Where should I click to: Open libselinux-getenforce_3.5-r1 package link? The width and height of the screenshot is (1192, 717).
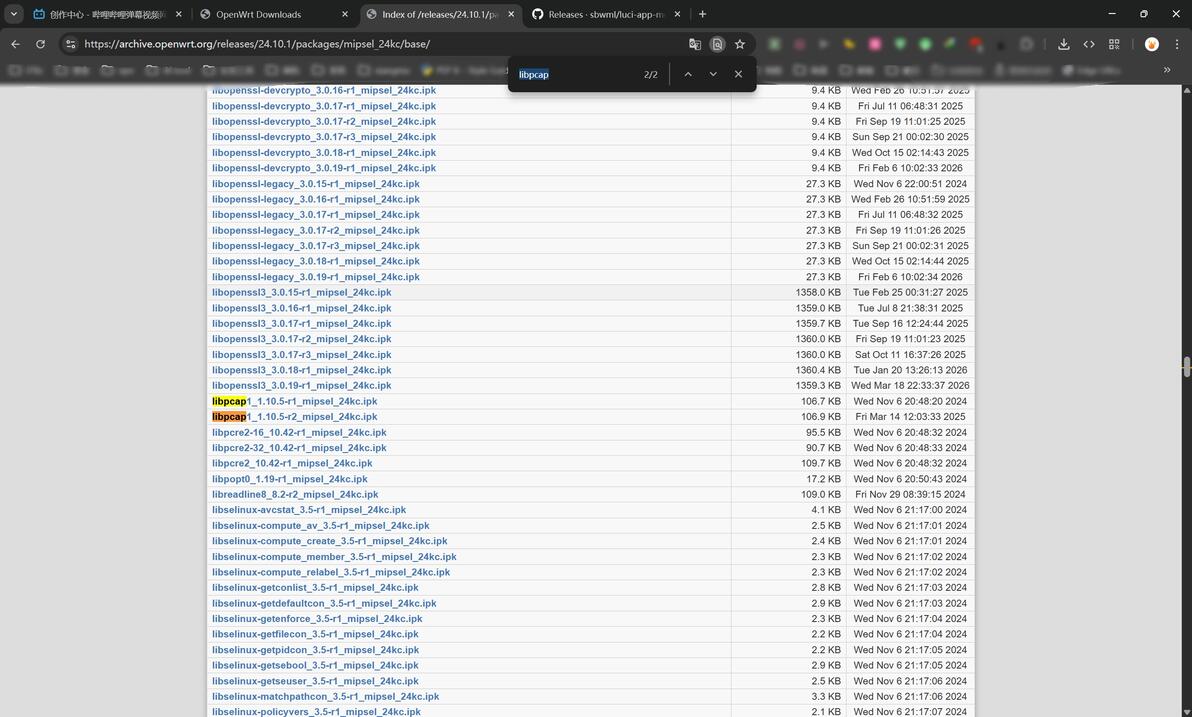pos(317,619)
